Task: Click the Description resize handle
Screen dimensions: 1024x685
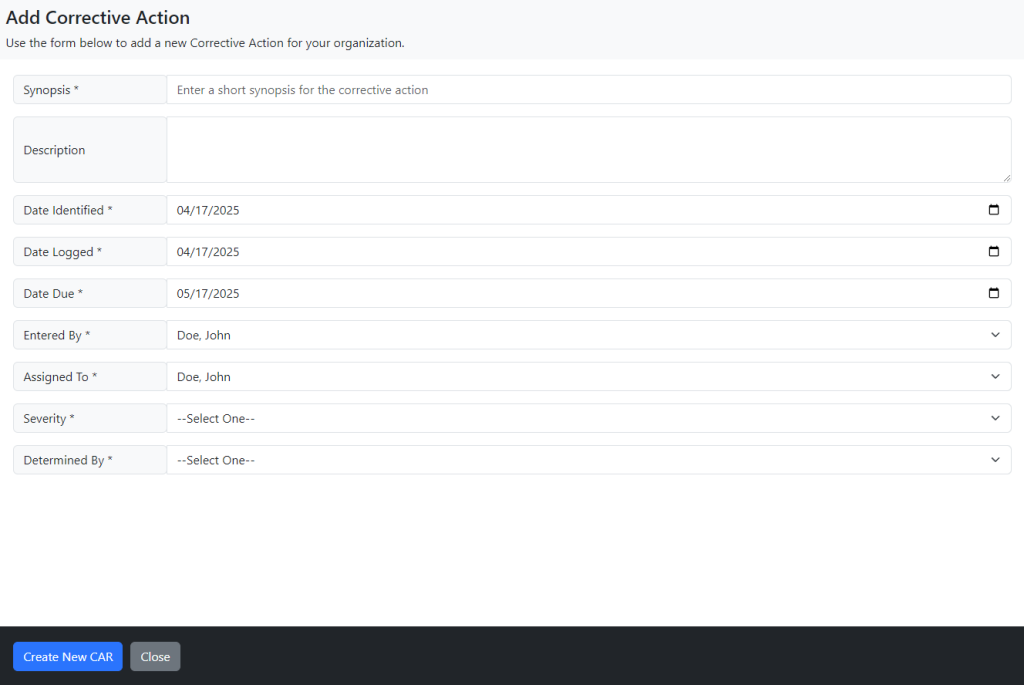Action: point(1006,178)
